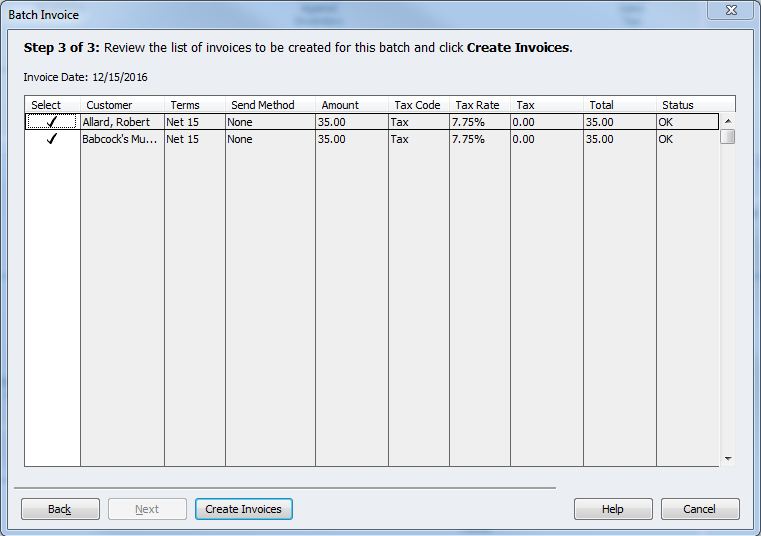Click the Total column header
Viewport: 761px width, 536px height.
tap(601, 105)
